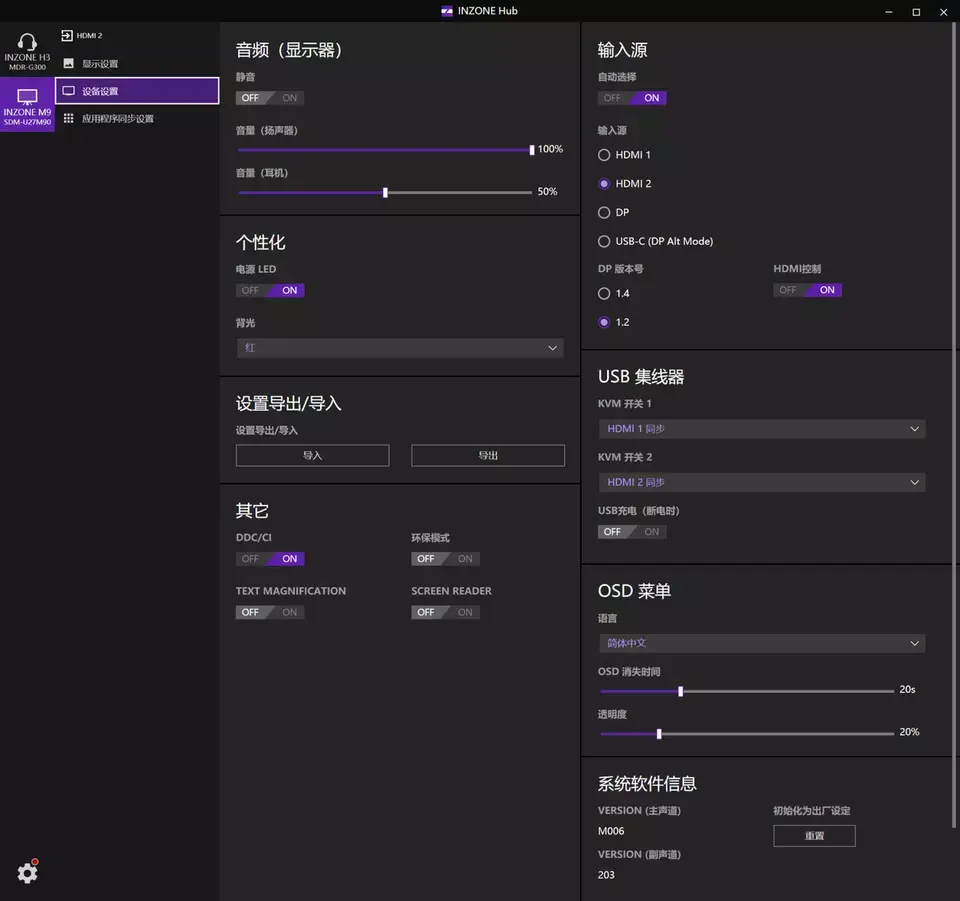Screen dimensions: 960x901
Task: Click the OSD 菜单 section heading
Action: [x=634, y=591]
